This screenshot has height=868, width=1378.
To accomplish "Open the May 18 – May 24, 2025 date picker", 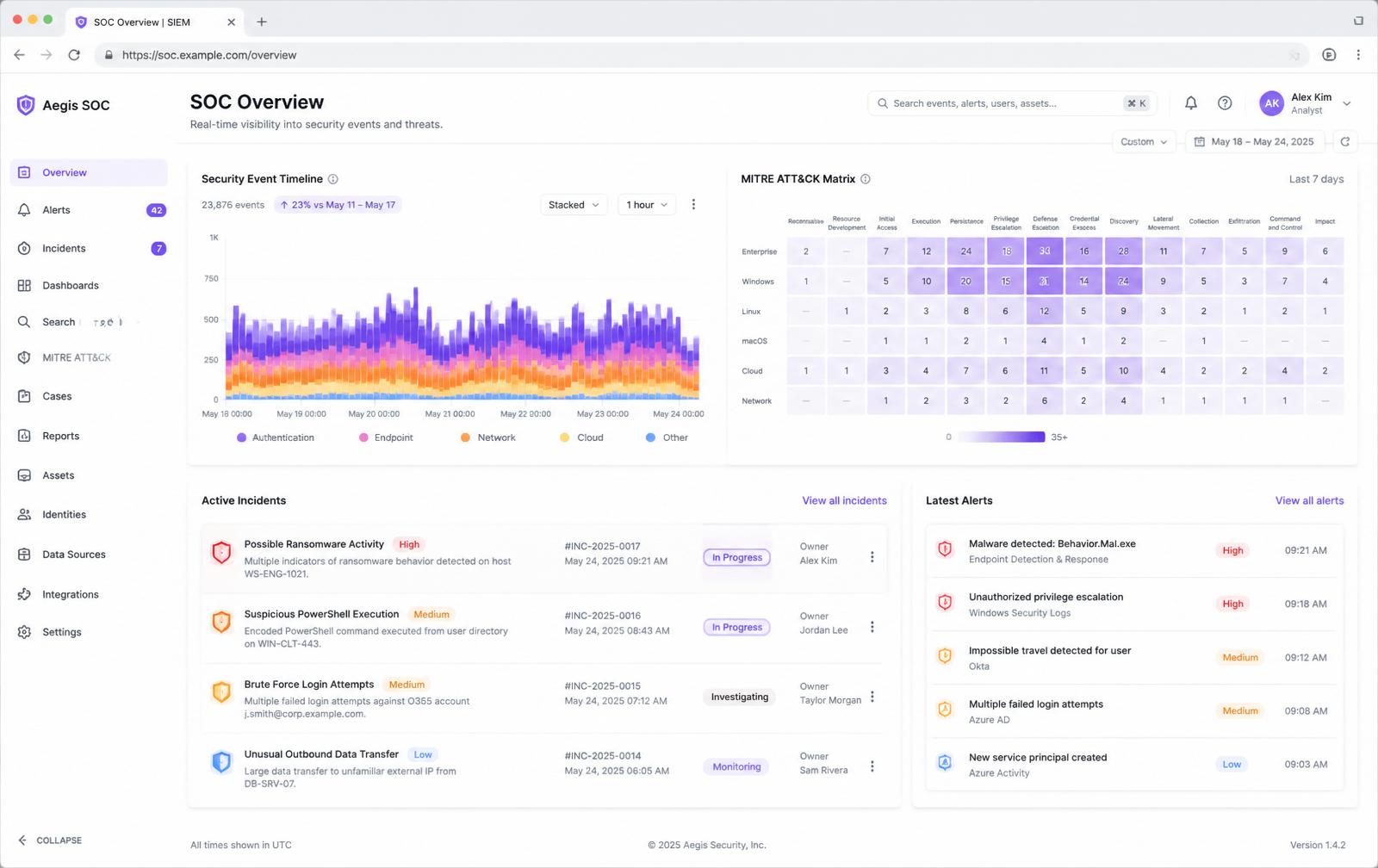I will coord(1256,141).
